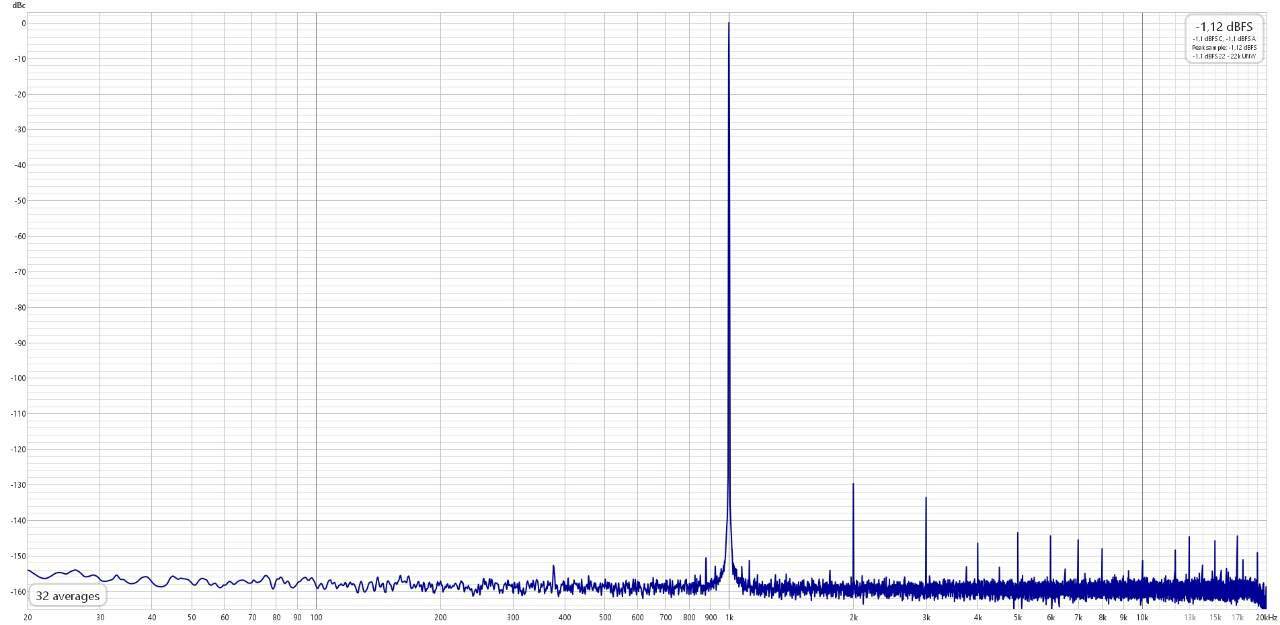Click the "20kHz" frequency axis label
Viewport: 1280px width, 625px height.
click(x=1266, y=617)
